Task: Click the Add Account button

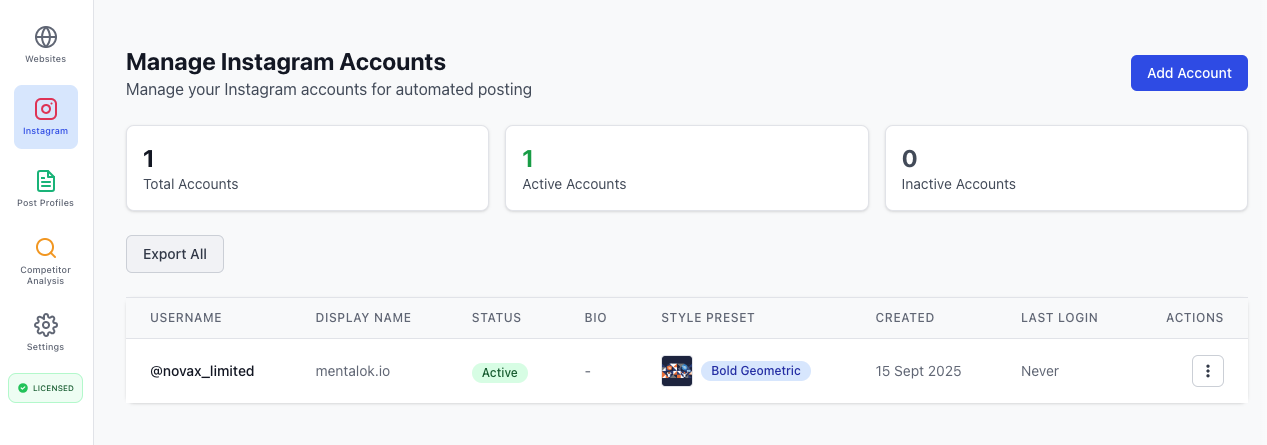Action: [1189, 73]
